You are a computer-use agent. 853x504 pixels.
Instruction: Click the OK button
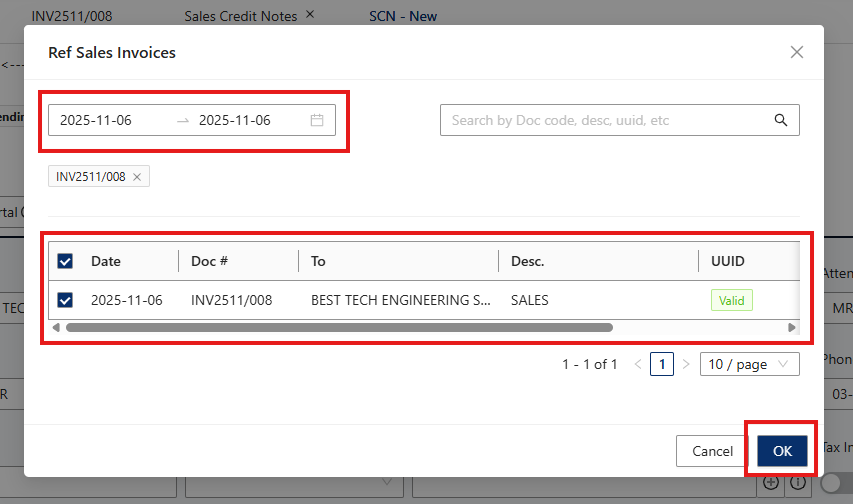782,451
